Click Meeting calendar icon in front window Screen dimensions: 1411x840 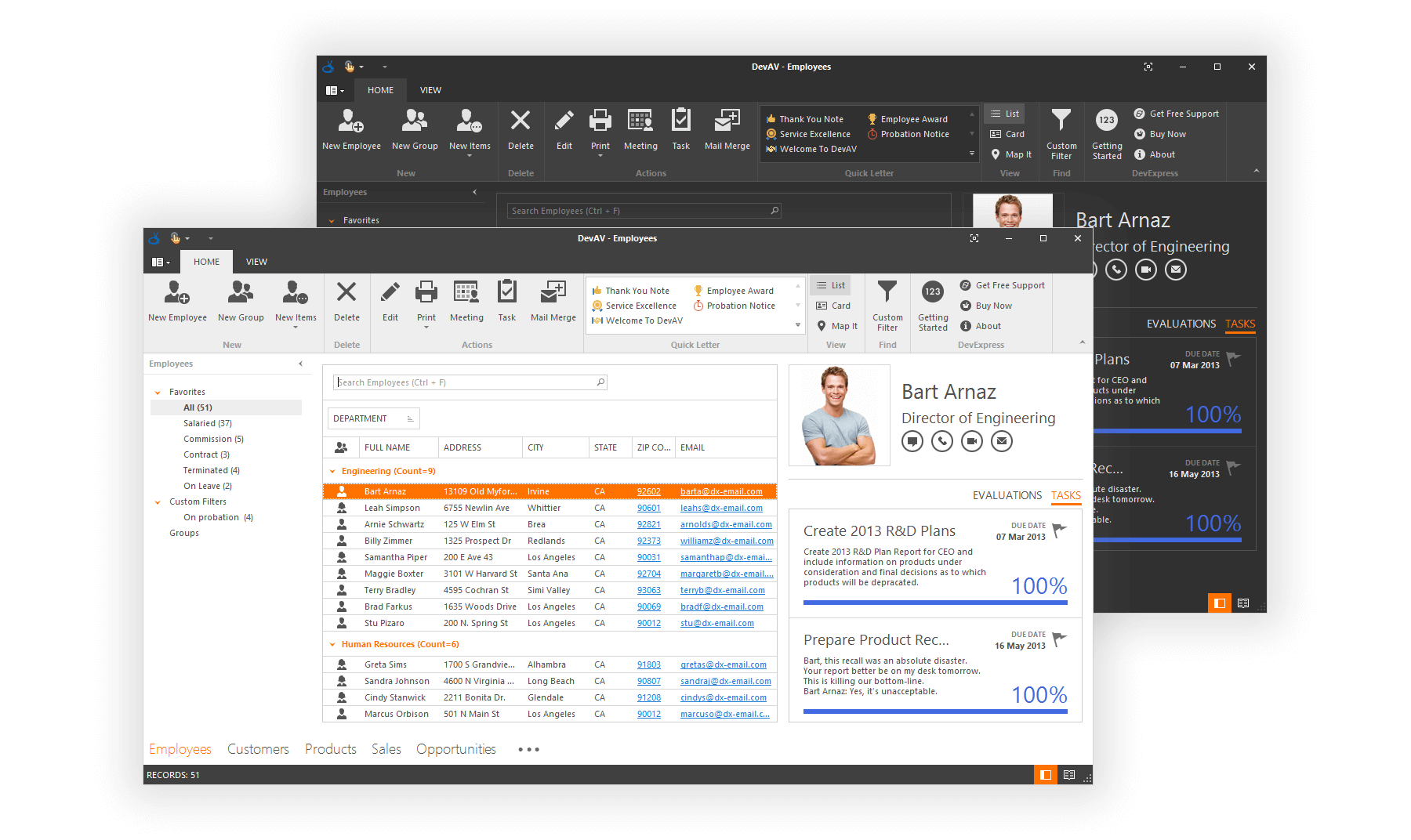coord(466,292)
